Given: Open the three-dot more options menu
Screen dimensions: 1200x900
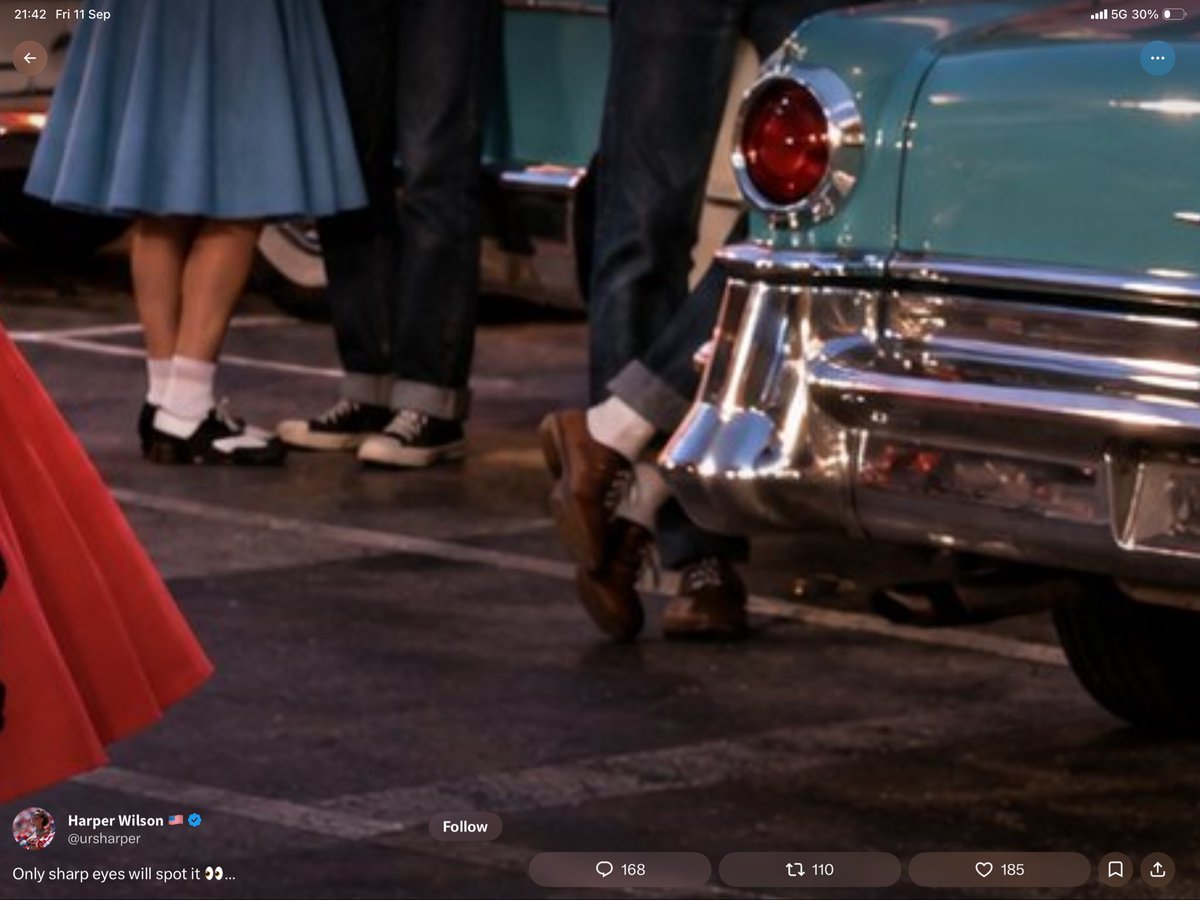Looking at the screenshot, I should coord(1157,58).
